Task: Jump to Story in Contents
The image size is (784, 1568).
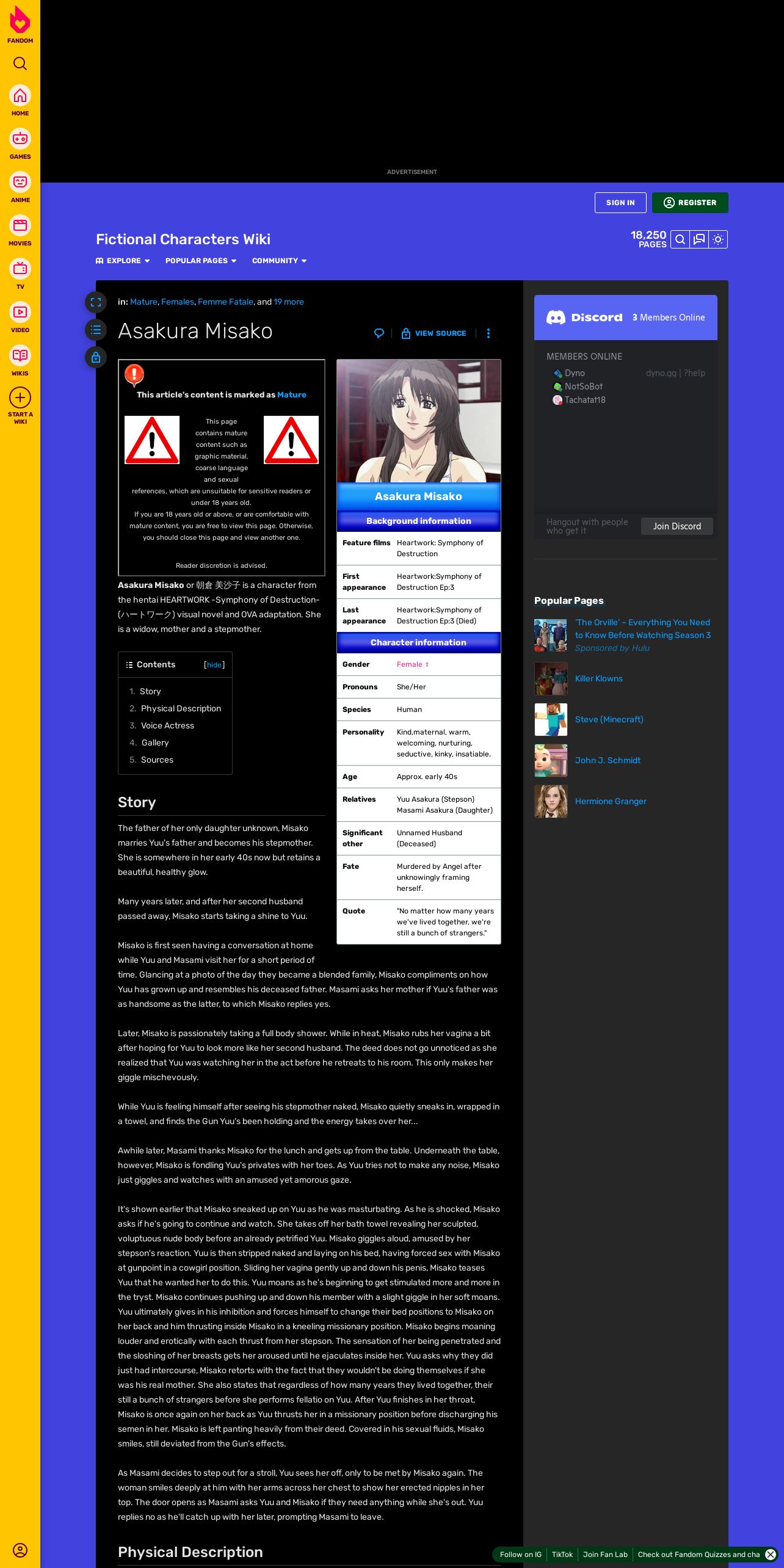Action: coord(150,691)
